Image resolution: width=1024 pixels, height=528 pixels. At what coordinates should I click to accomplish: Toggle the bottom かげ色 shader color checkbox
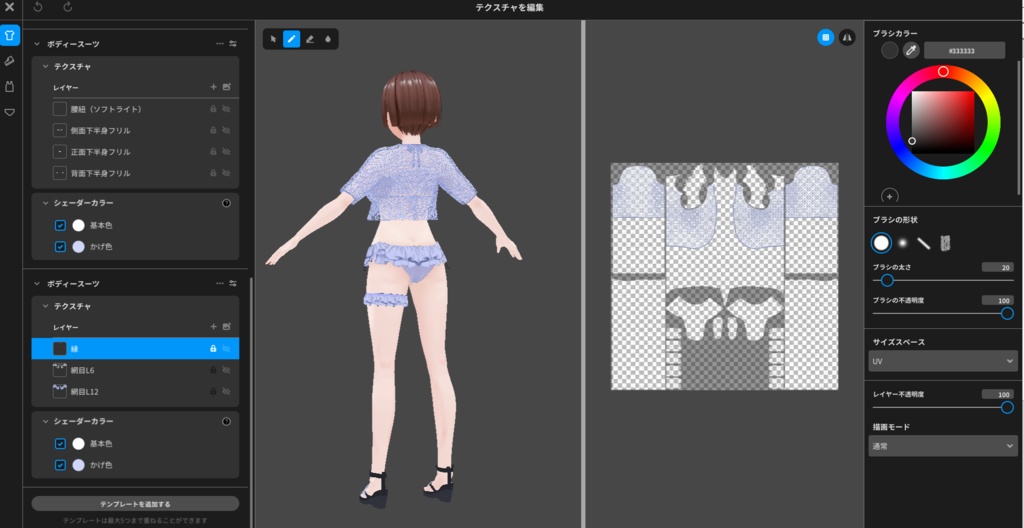coord(60,465)
